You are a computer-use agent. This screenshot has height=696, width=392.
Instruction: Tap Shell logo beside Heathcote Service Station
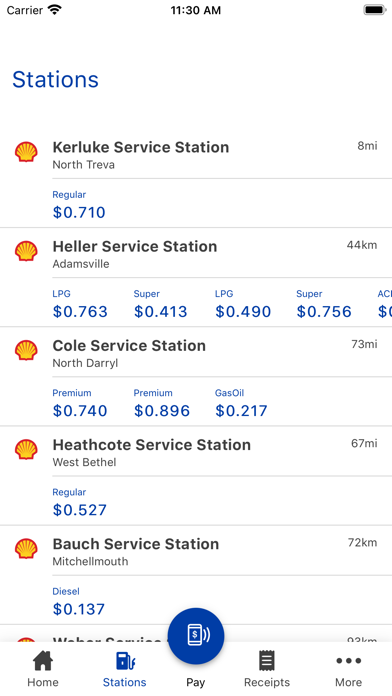coord(26,450)
